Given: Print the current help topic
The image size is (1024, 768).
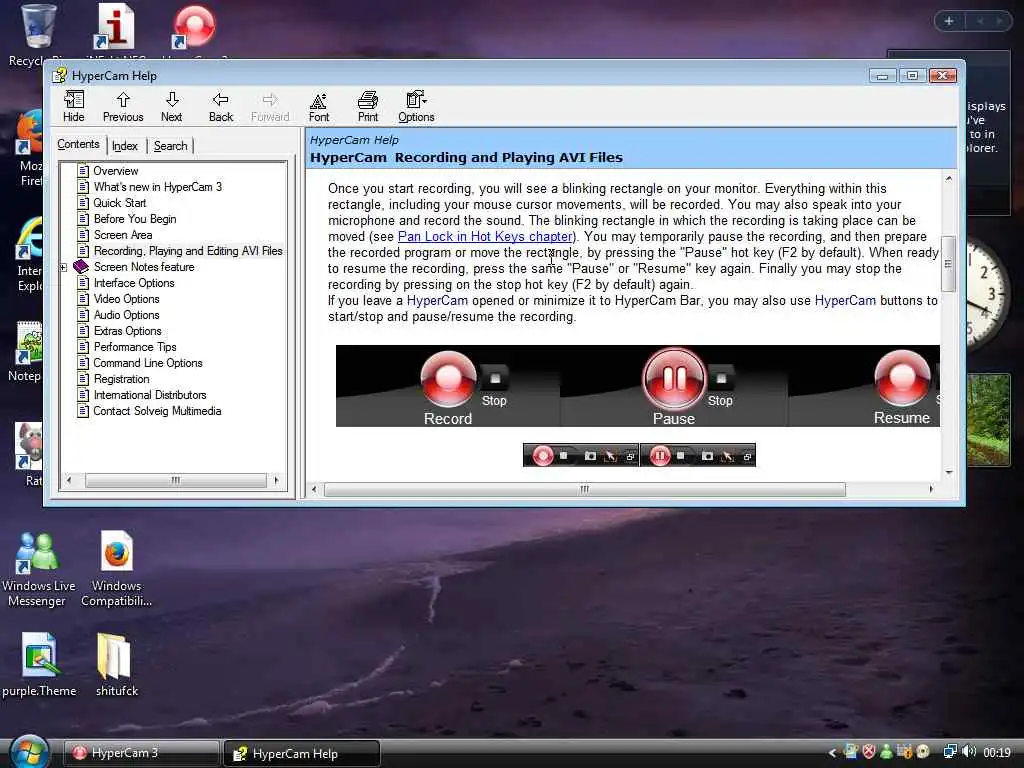Looking at the screenshot, I should tap(368, 106).
